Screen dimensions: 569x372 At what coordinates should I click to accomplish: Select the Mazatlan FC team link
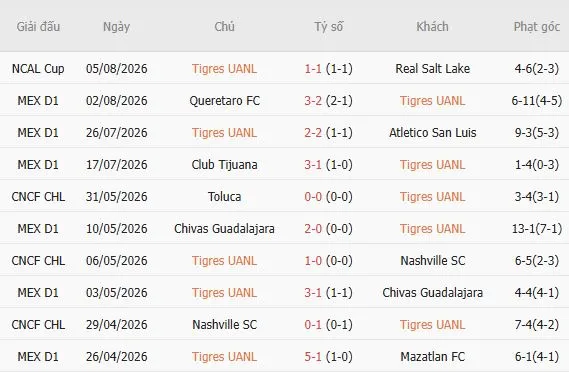tap(432, 356)
